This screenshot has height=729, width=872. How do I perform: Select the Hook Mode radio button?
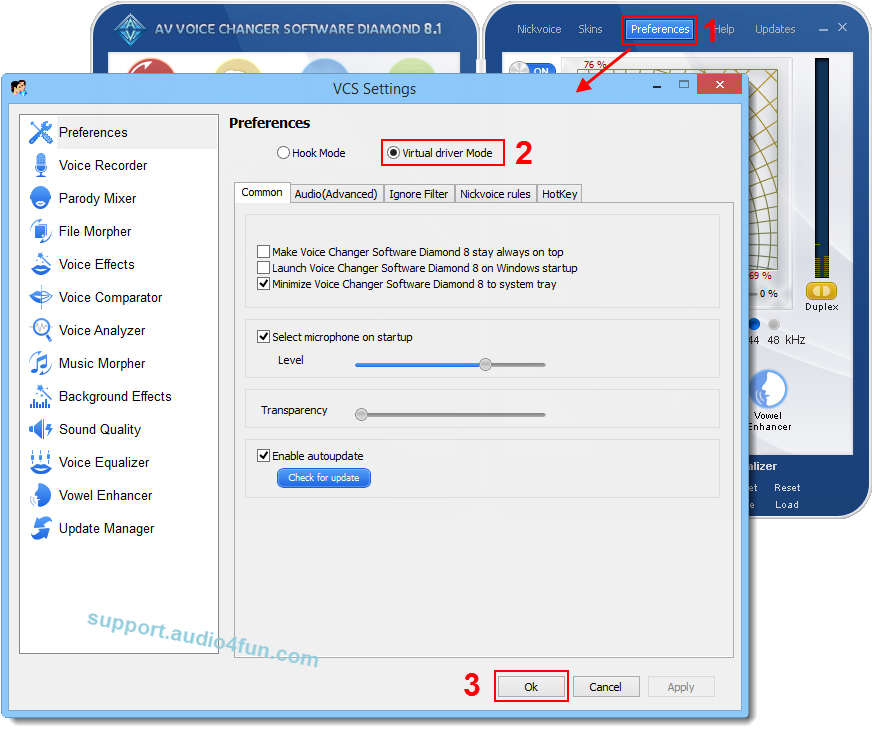tap(283, 152)
